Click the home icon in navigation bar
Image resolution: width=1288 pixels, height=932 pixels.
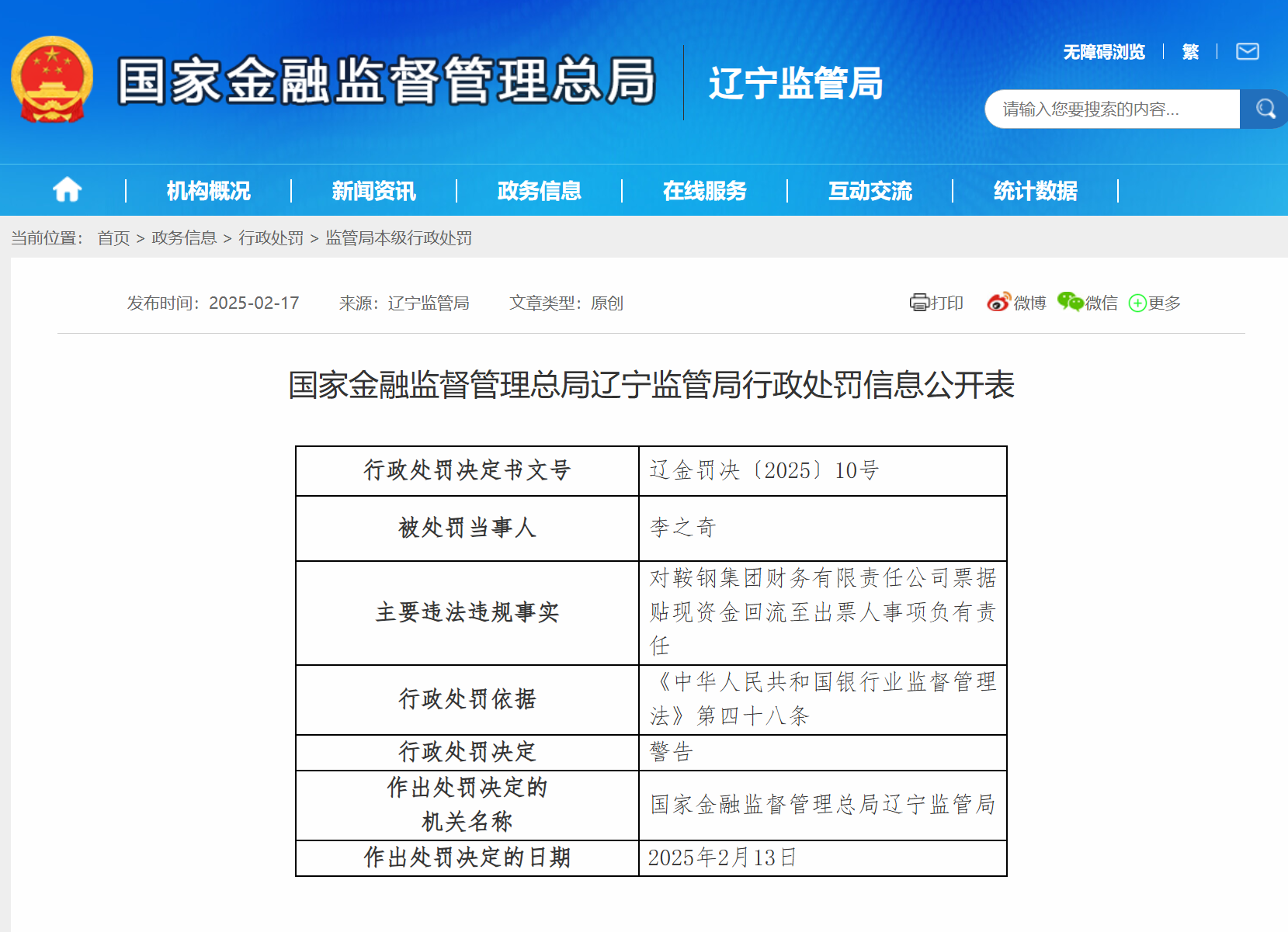click(67, 190)
